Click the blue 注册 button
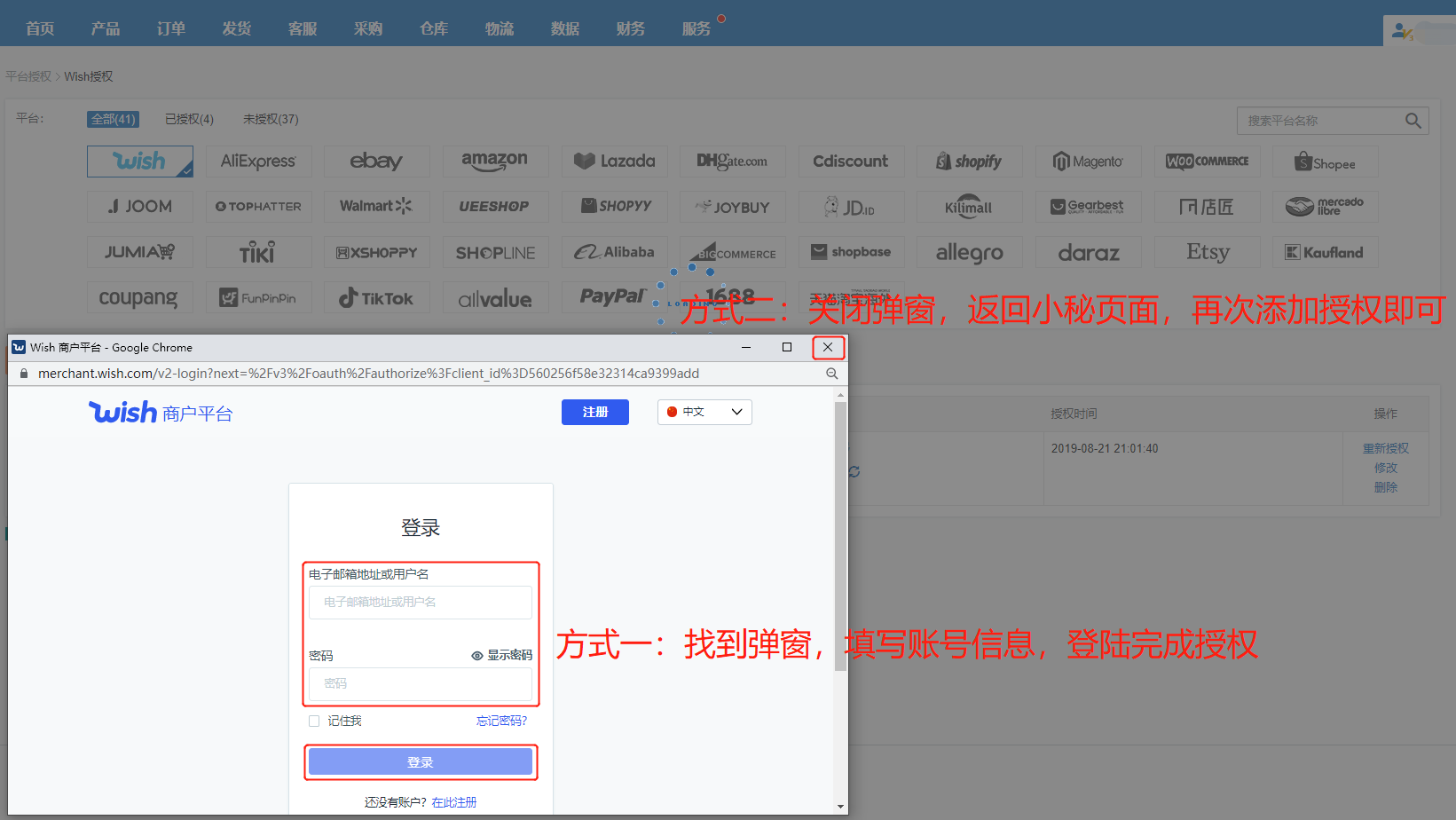This screenshot has height=820, width=1456. (595, 412)
